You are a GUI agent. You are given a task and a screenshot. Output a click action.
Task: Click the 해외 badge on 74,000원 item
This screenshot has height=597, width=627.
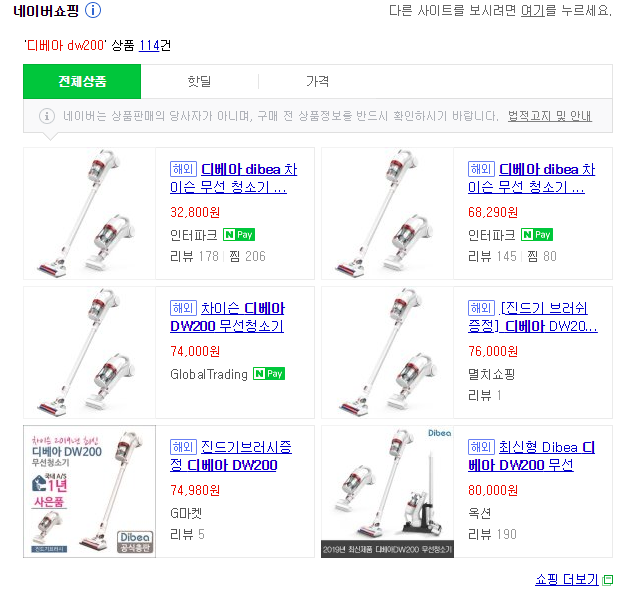pyautogui.click(x=184, y=308)
